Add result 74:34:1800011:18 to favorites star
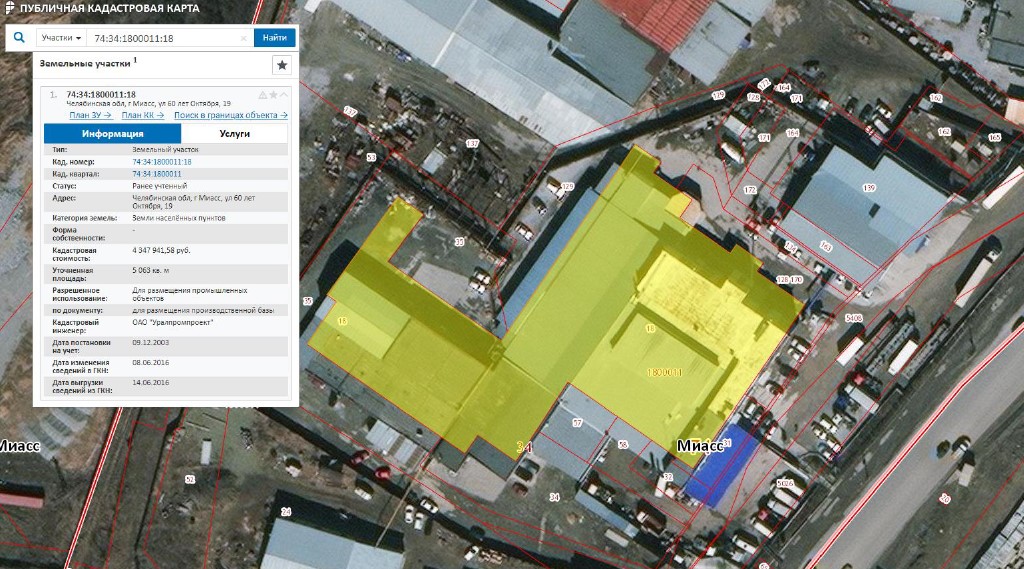Viewport: 1024px width, 569px height. point(273,95)
